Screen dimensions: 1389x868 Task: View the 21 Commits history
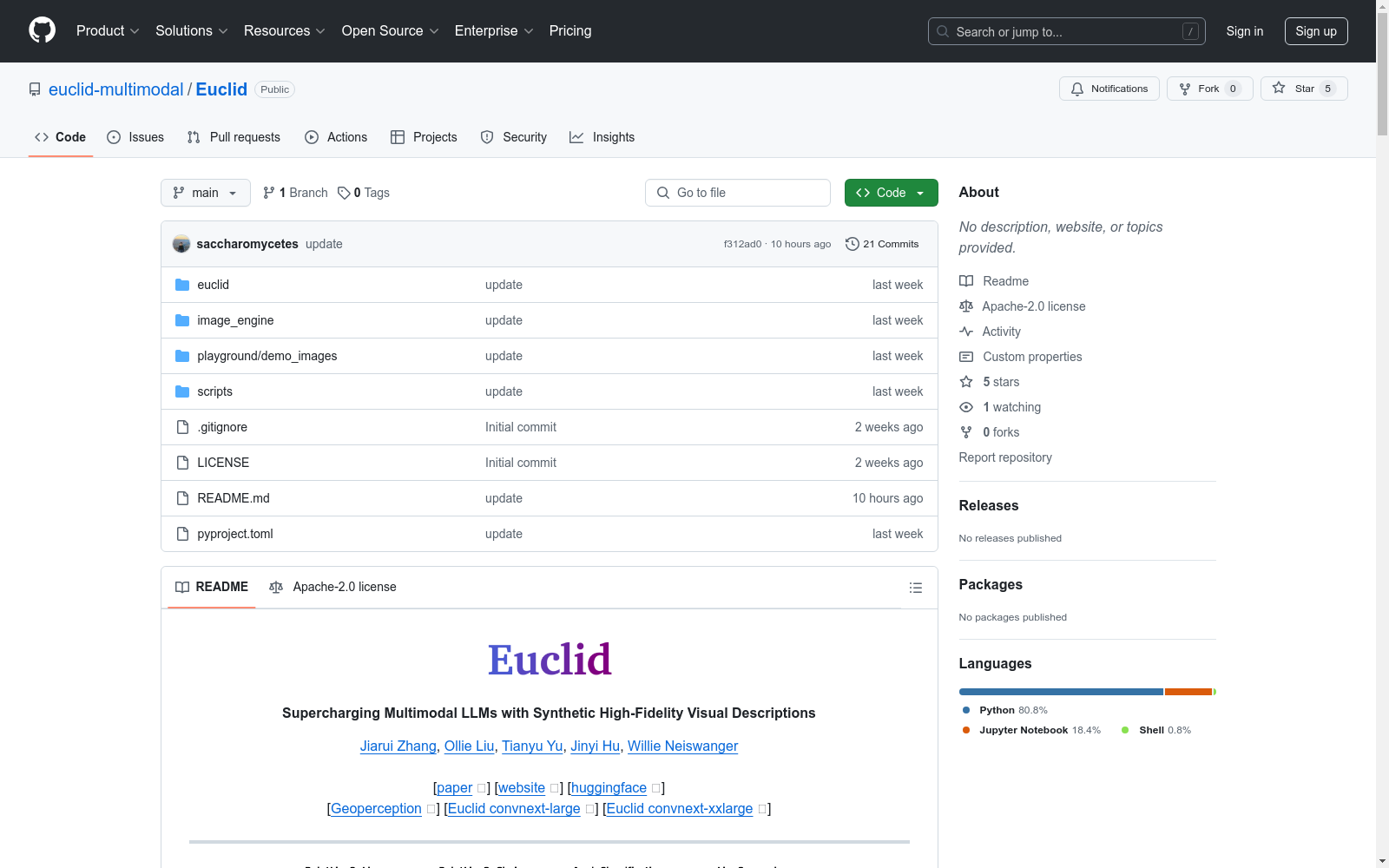pos(882,244)
